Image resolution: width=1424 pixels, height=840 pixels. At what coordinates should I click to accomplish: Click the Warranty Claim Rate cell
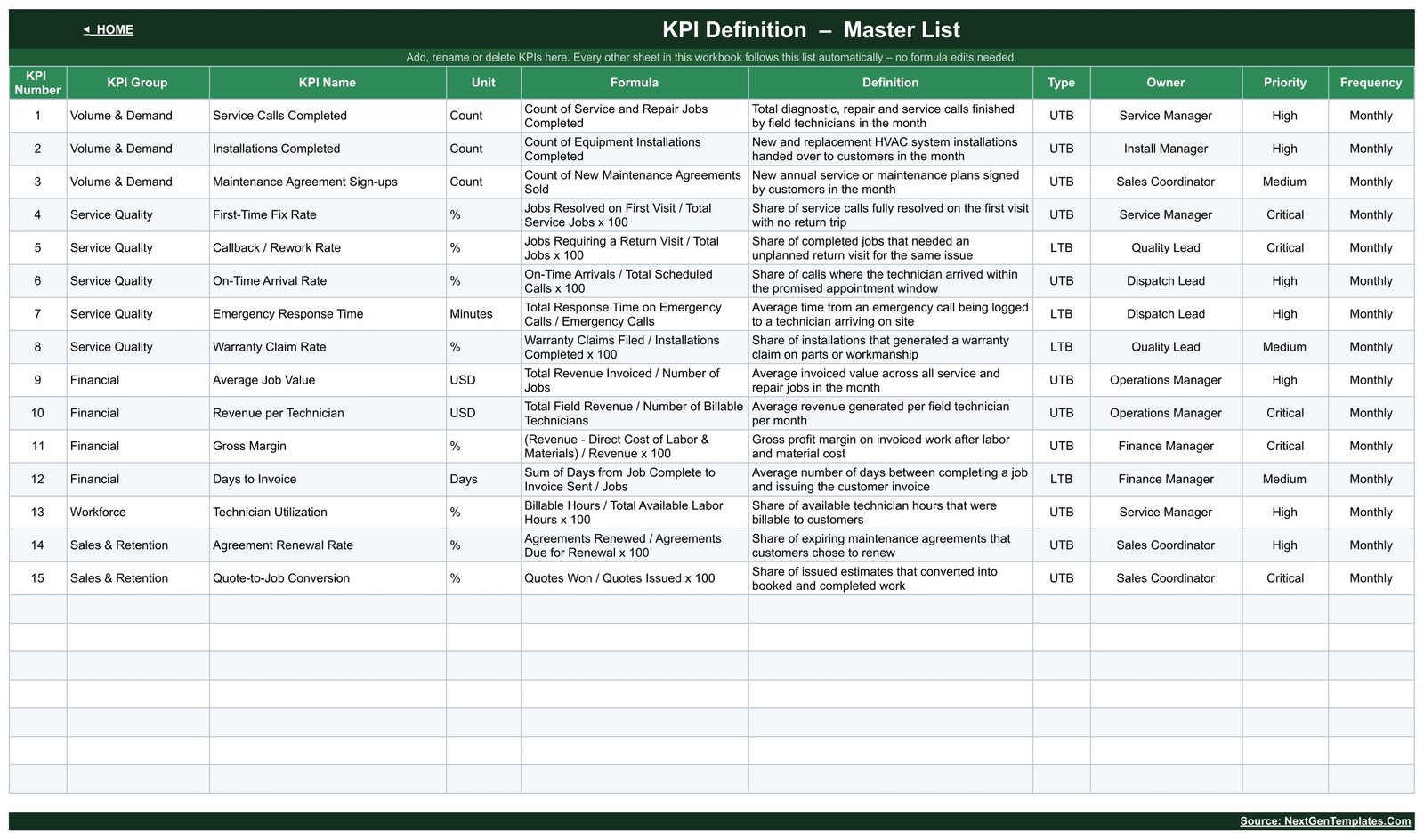(328, 347)
